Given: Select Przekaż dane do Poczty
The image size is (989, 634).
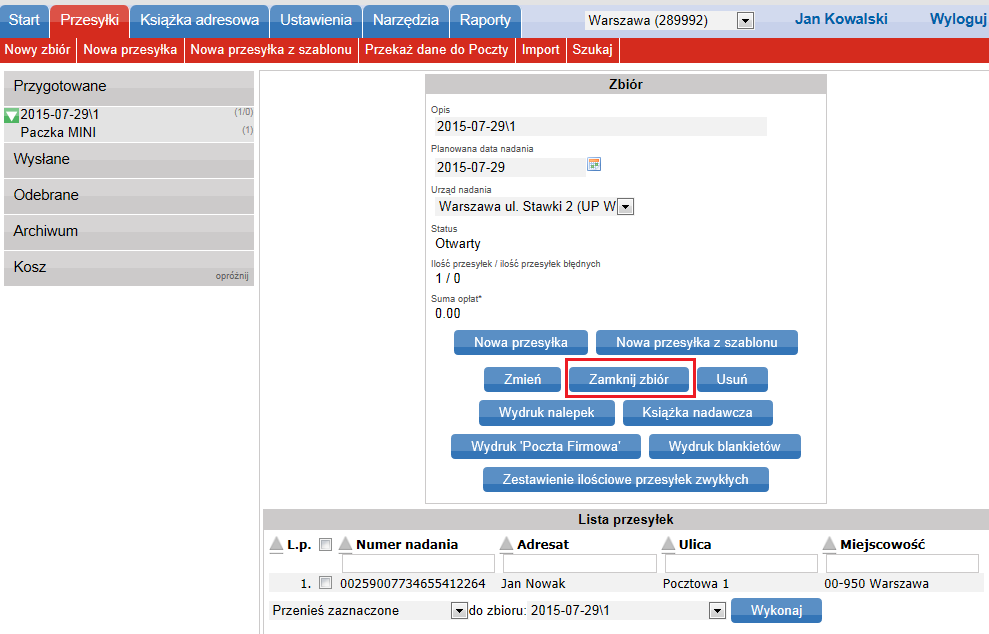Looking at the screenshot, I should tap(436, 50).
